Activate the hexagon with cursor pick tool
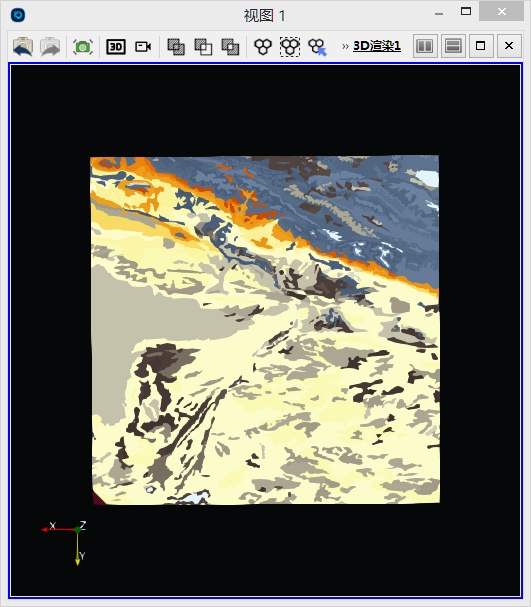This screenshot has height=607, width=531. pos(317,47)
